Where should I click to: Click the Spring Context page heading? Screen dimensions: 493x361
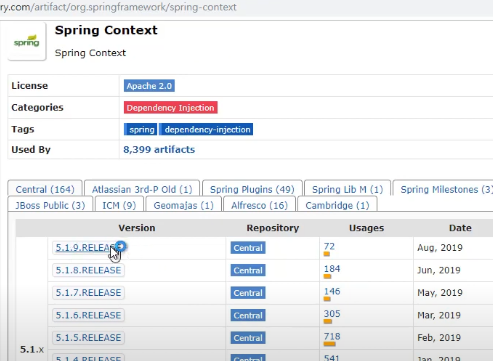pos(106,30)
